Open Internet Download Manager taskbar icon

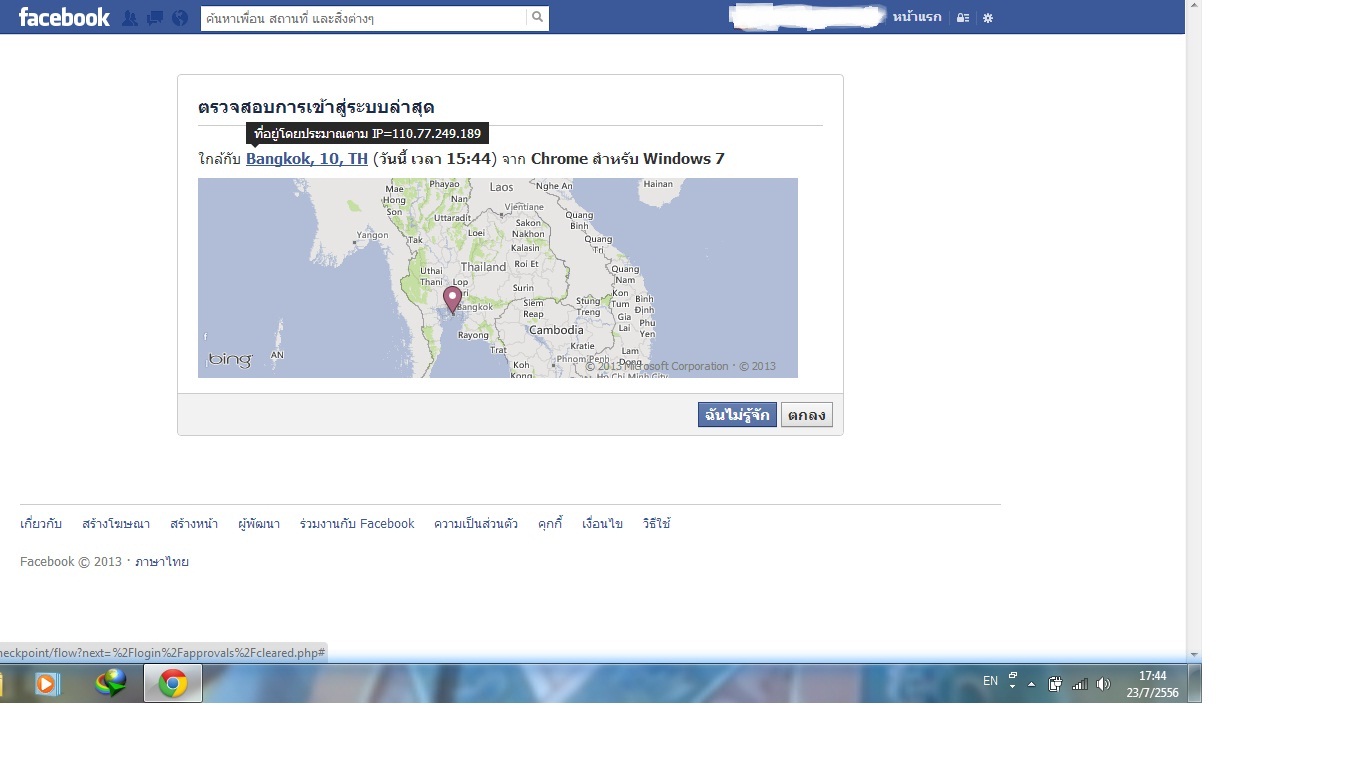pyautogui.click(x=111, y=684)
